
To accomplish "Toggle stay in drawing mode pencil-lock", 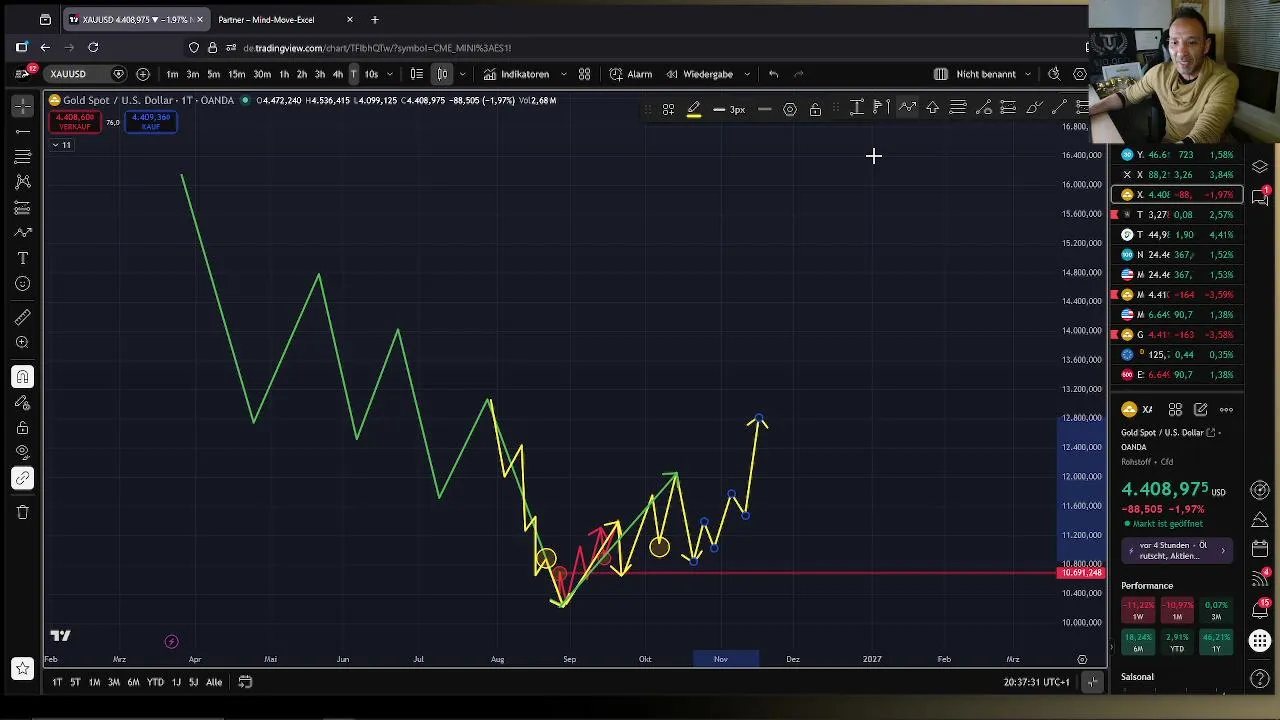I will tap(22, 403).
